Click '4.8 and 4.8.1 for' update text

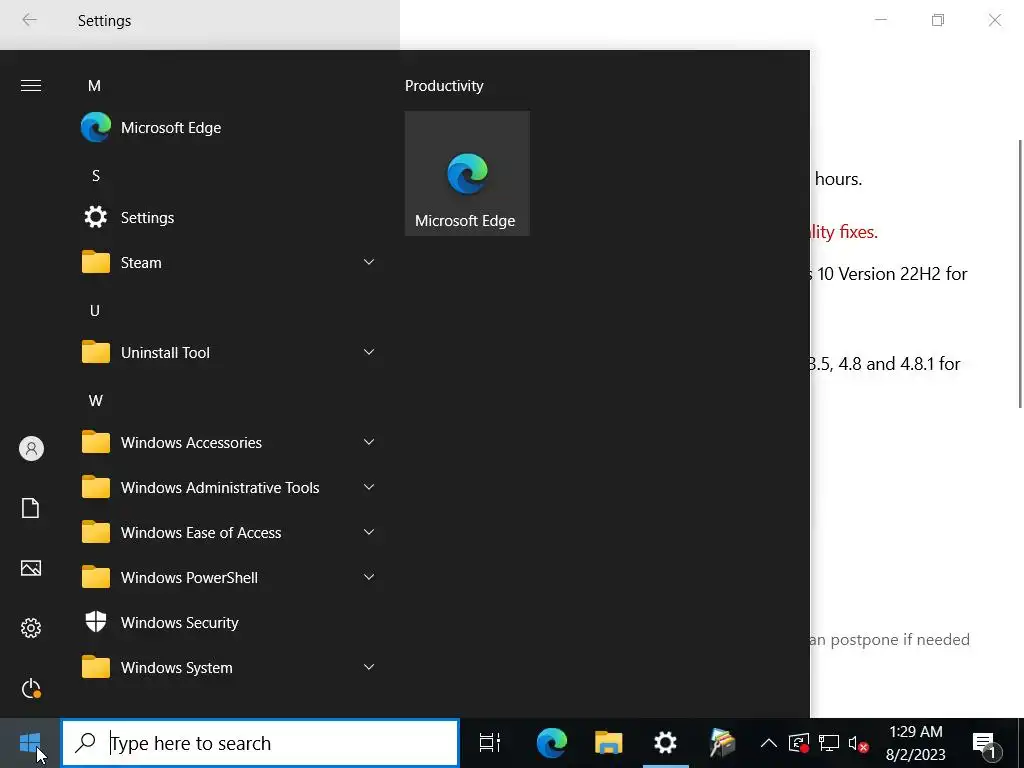click(x=899, y=364)
